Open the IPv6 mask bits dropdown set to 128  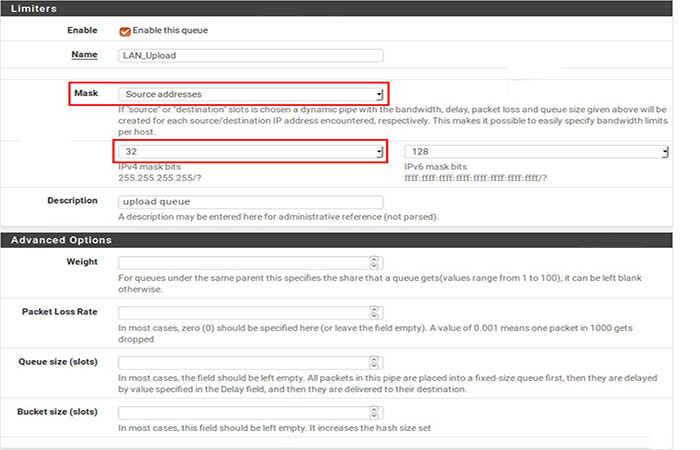coord(536,152)
